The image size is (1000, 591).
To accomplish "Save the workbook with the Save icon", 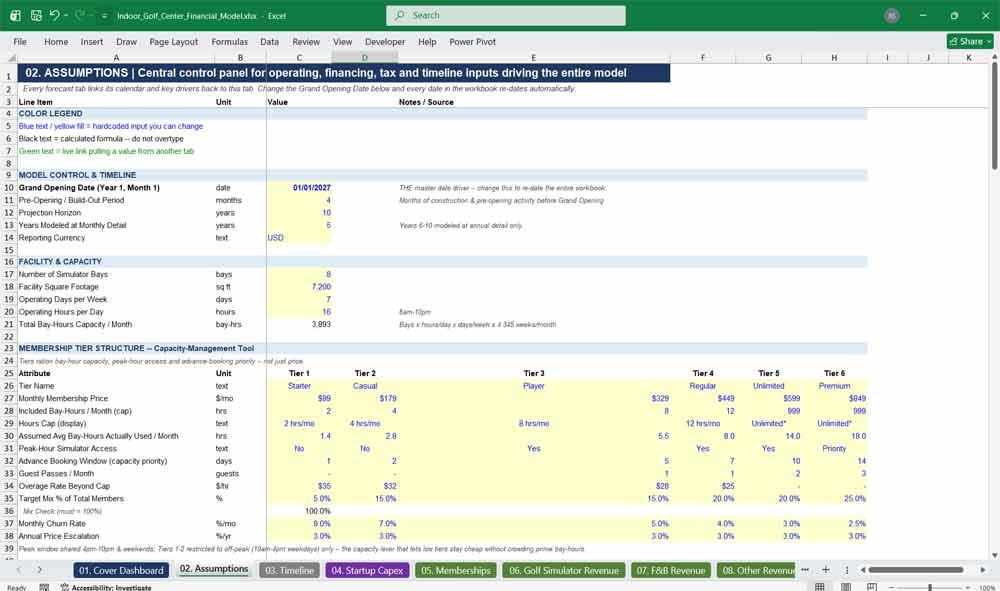I will tap(36, 15).
